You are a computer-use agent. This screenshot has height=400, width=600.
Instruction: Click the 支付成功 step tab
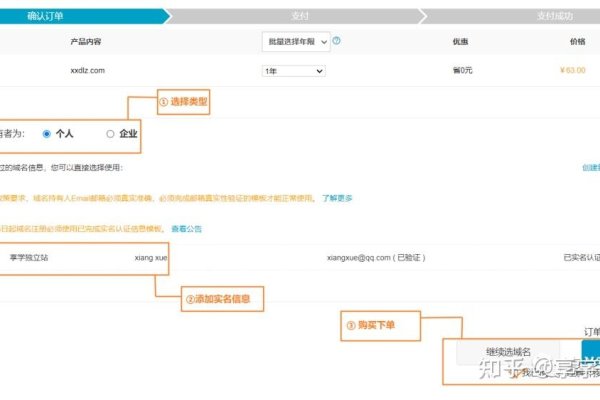click(x=511, y=16)
